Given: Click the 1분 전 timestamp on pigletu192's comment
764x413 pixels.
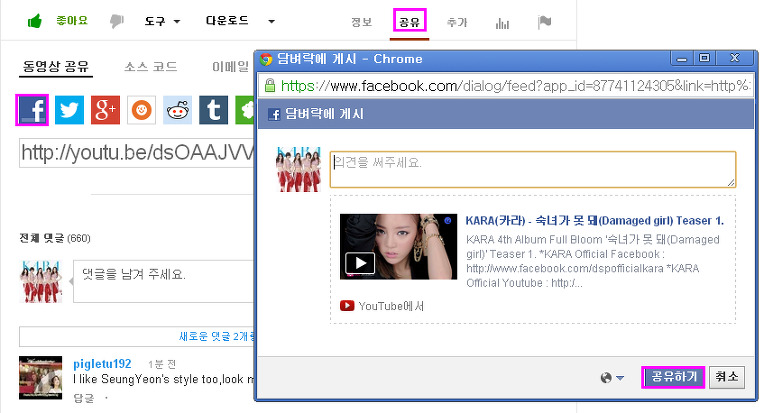Looking at the screenshot, I should [x=162, y=364].
